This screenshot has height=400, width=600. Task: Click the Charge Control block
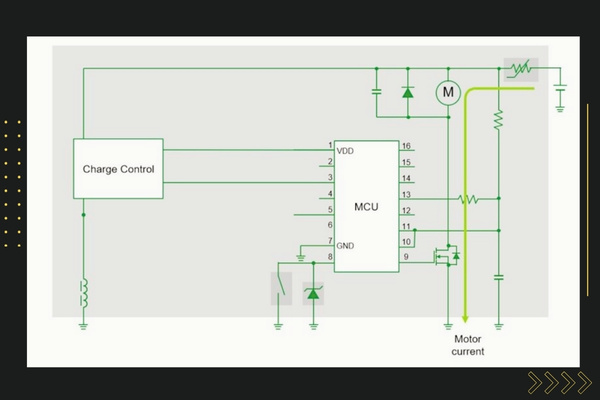tap(118, 168)
